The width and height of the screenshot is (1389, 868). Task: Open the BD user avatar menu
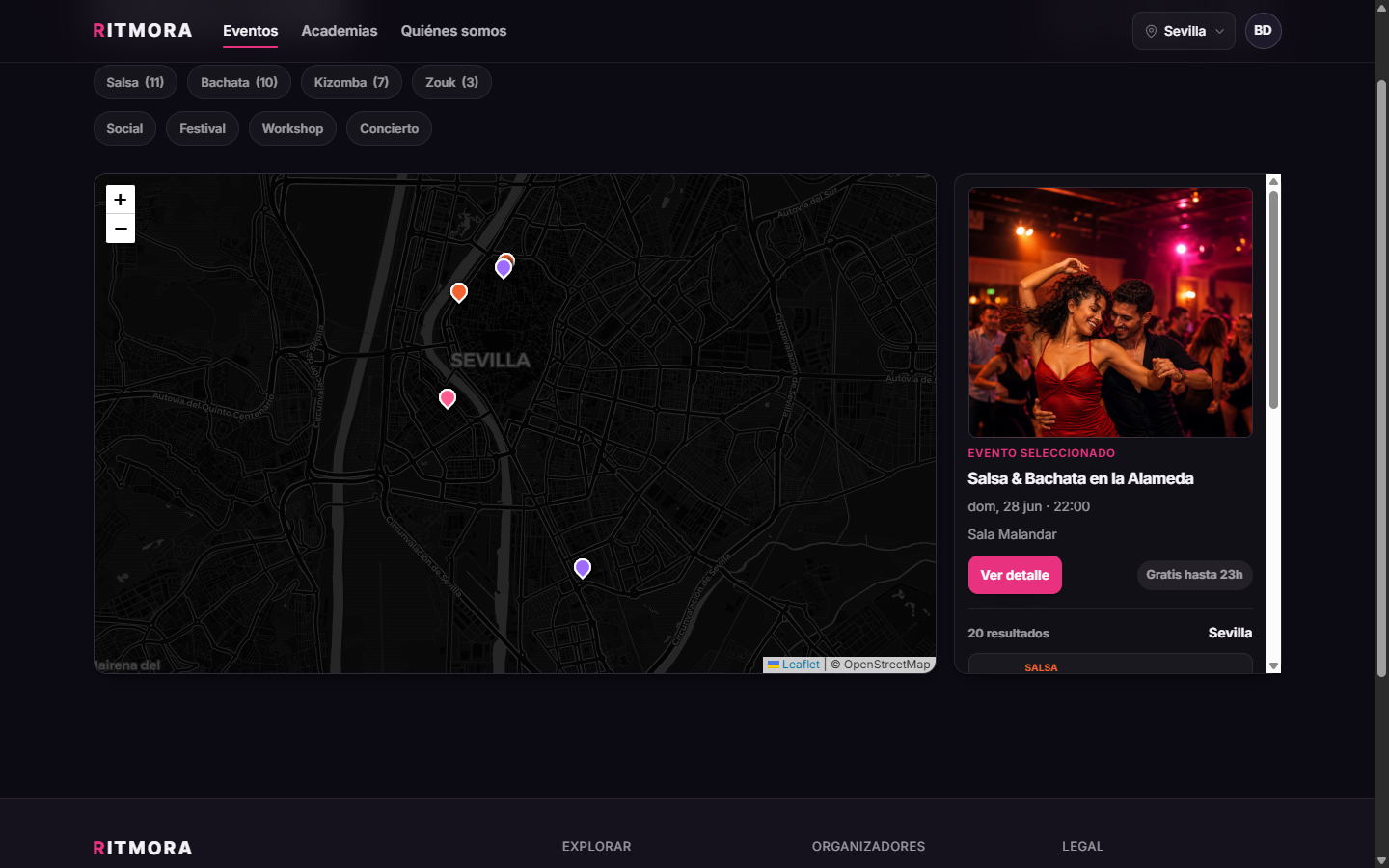pyautogui.click(x=1263, y=31)
